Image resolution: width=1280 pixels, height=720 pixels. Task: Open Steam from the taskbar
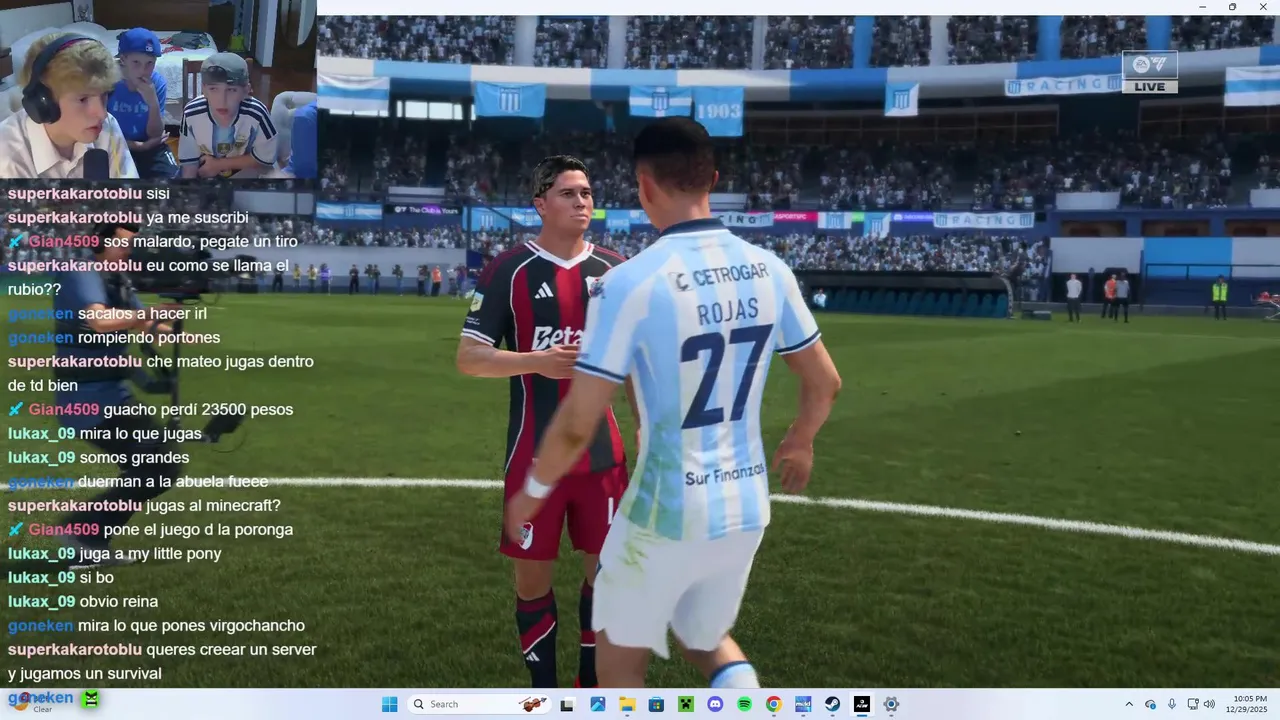[x=832, y=704]
